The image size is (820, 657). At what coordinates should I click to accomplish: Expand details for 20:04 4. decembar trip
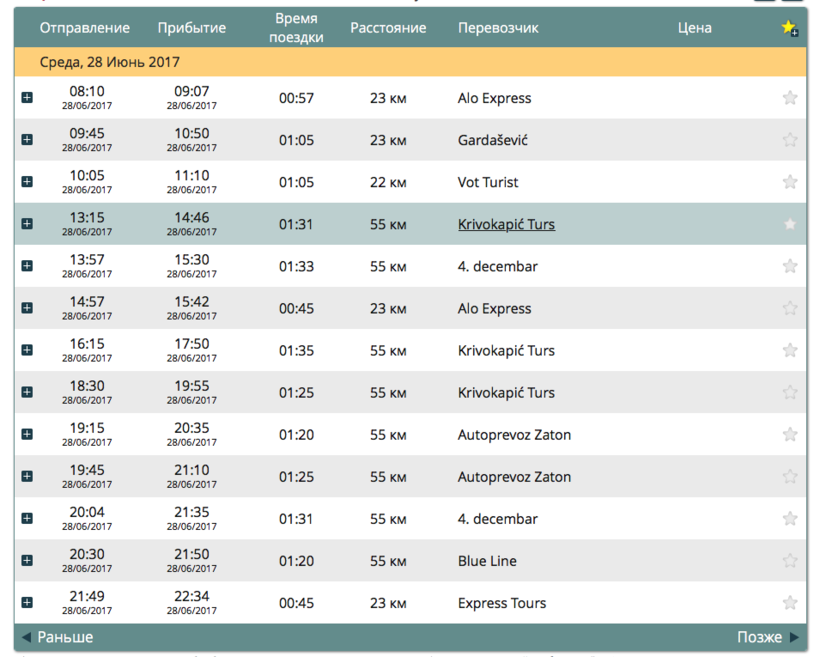tap(27, 519)
